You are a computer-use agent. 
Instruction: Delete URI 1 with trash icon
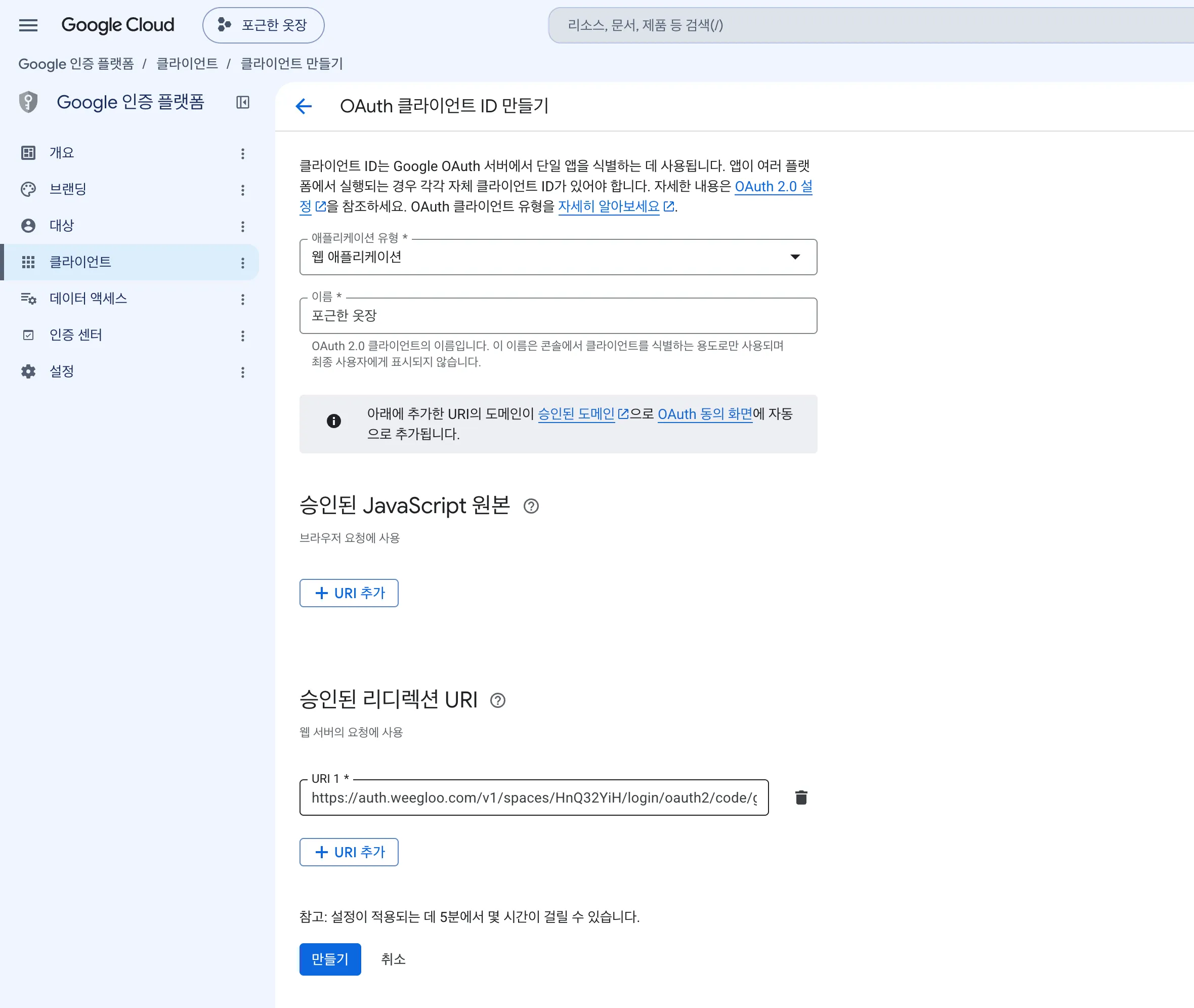point(801,799)
